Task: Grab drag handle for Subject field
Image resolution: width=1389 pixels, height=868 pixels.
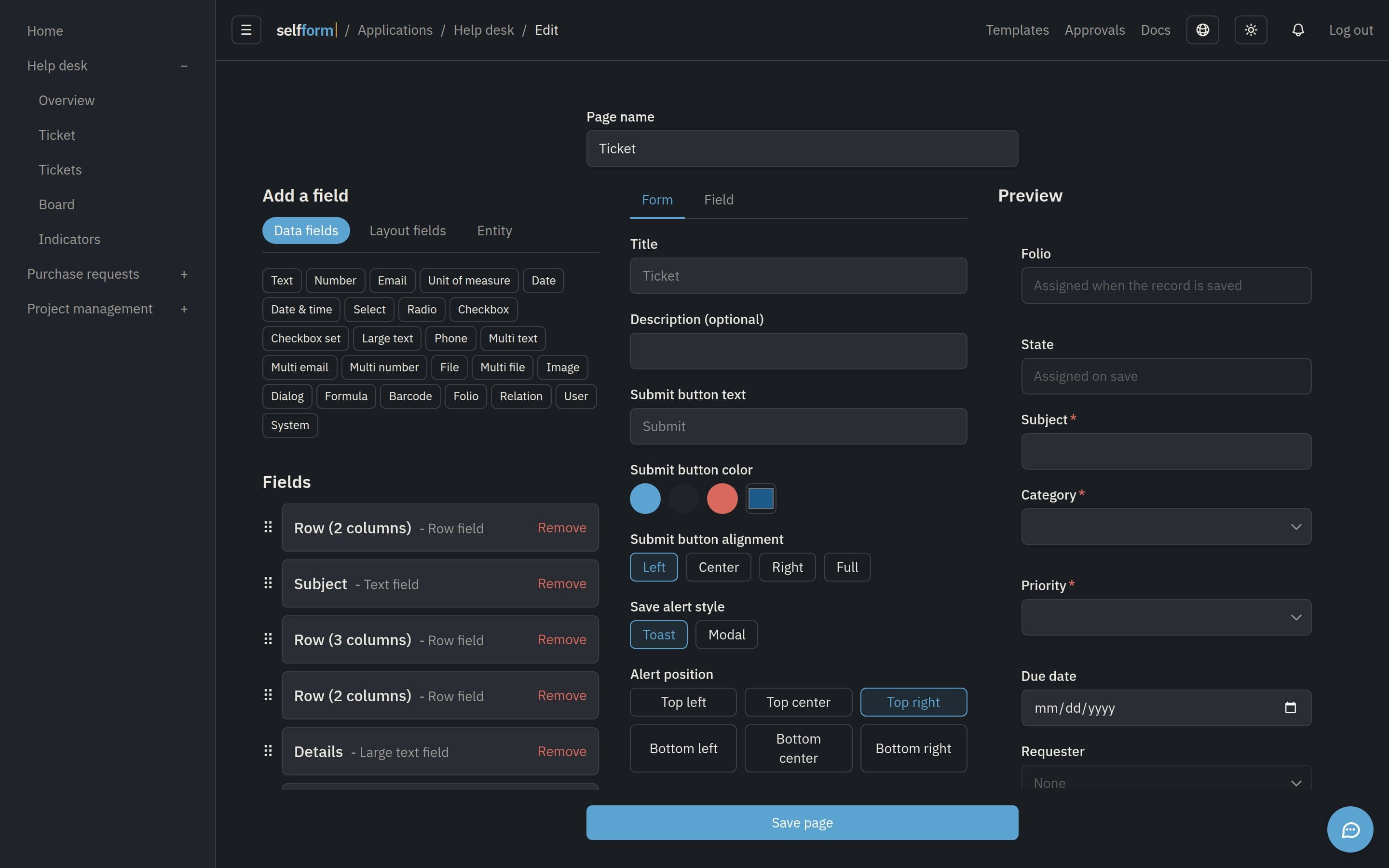Action: [x=268, y=583]
